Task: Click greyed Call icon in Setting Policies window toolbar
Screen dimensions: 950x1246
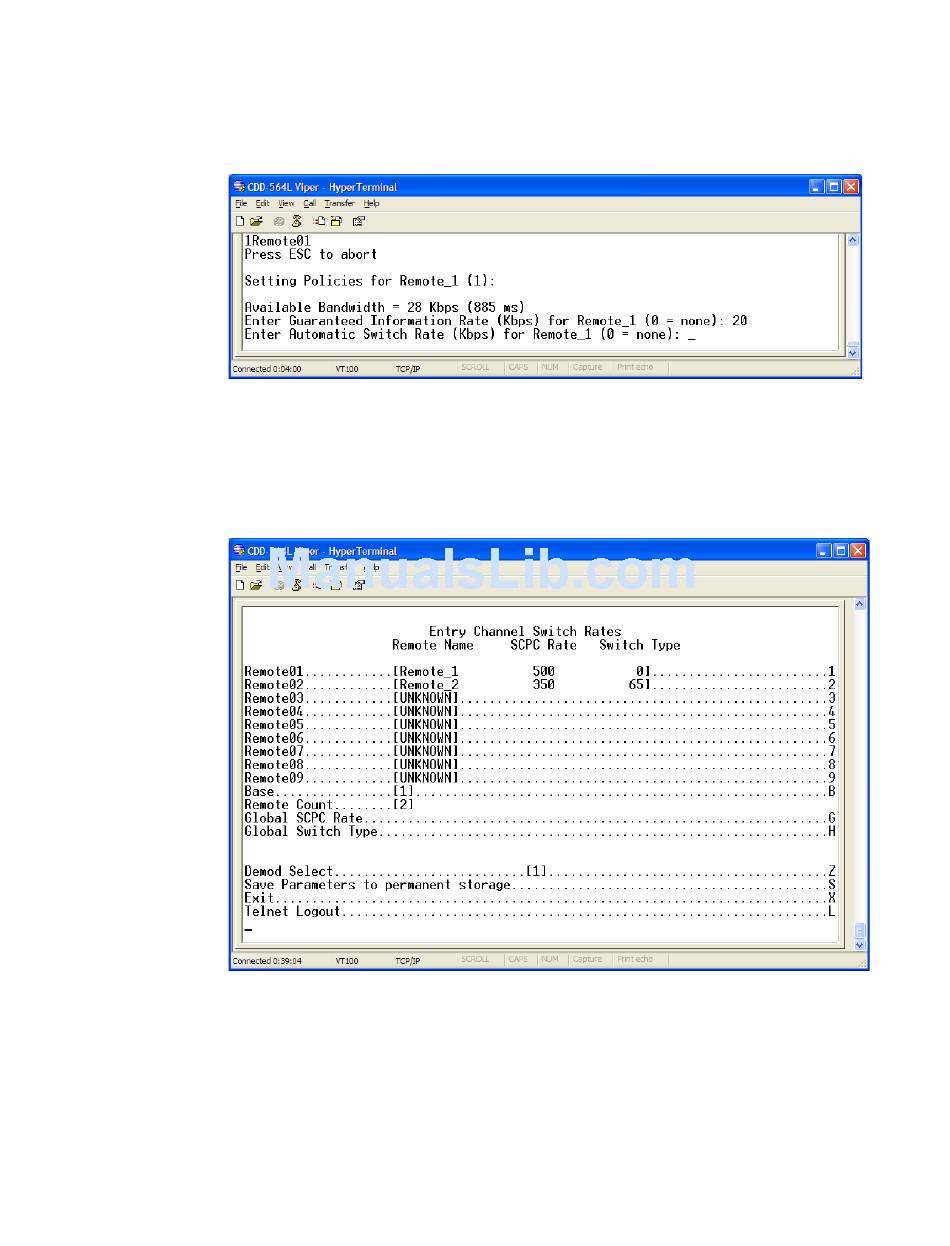Action: [279, 221]
